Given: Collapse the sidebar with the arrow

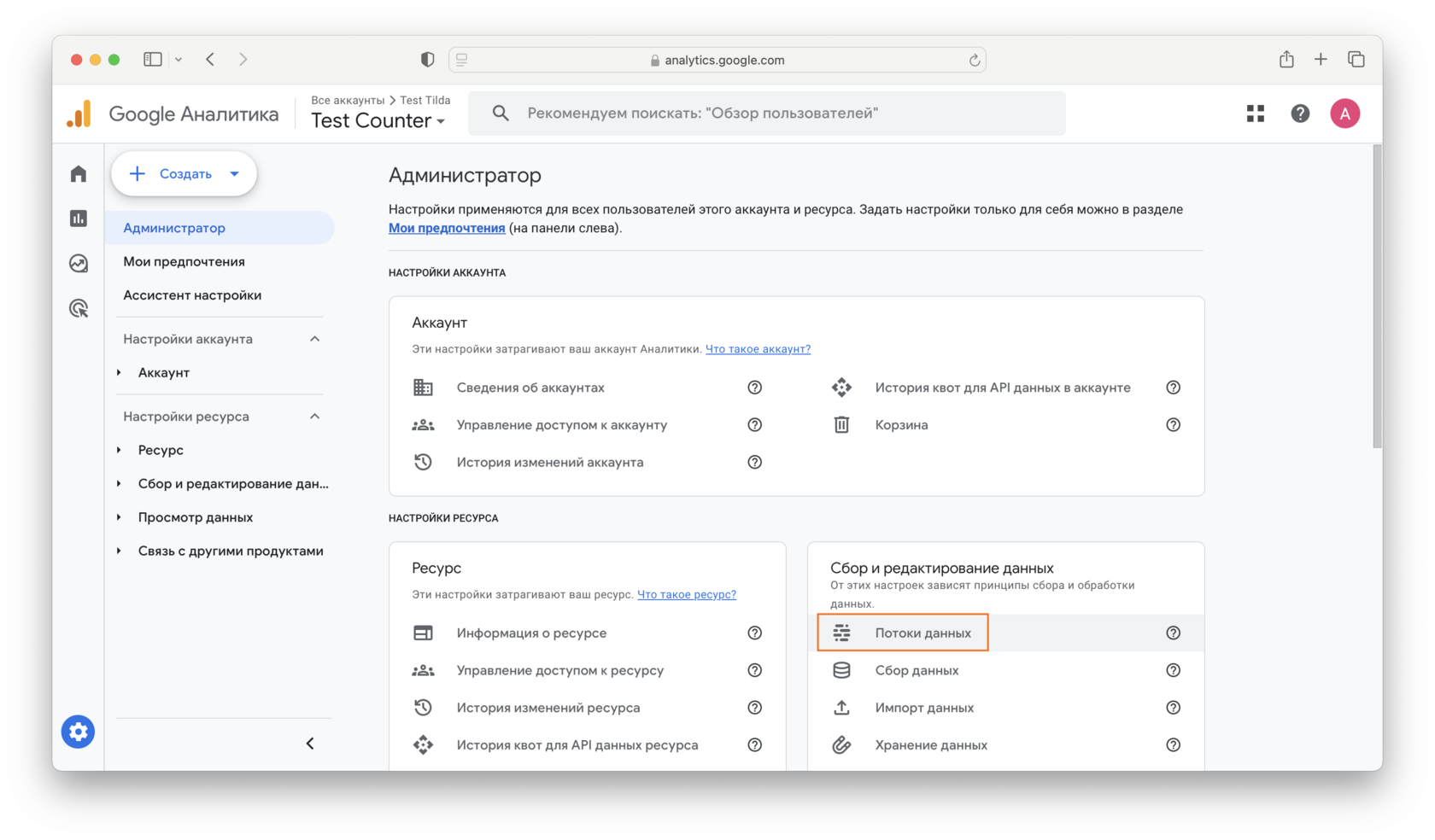Looking at the screenshot, I should pyautogui.click(x=310, y=744).
